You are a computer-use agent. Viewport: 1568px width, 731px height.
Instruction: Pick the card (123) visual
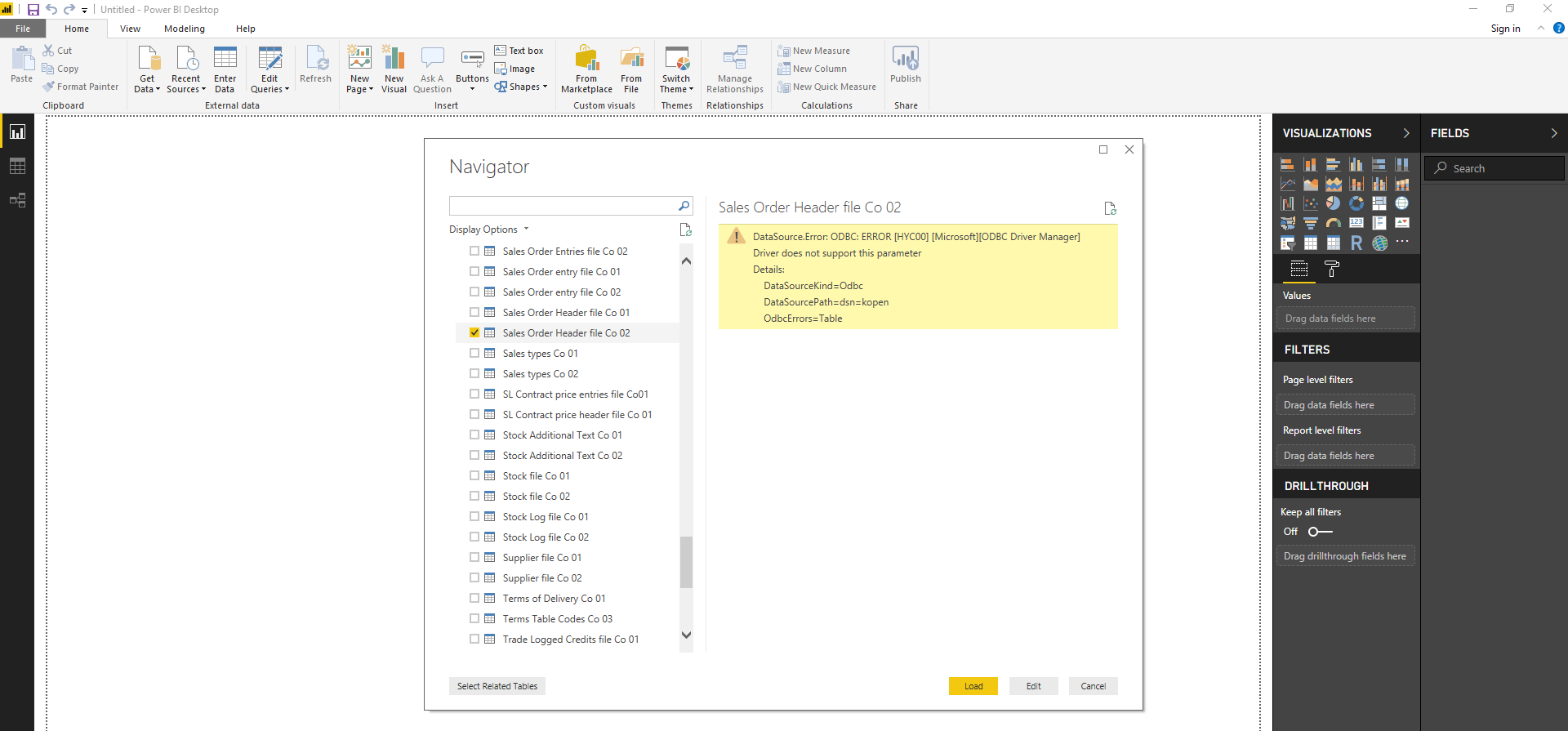click(x=1356, y=223)
